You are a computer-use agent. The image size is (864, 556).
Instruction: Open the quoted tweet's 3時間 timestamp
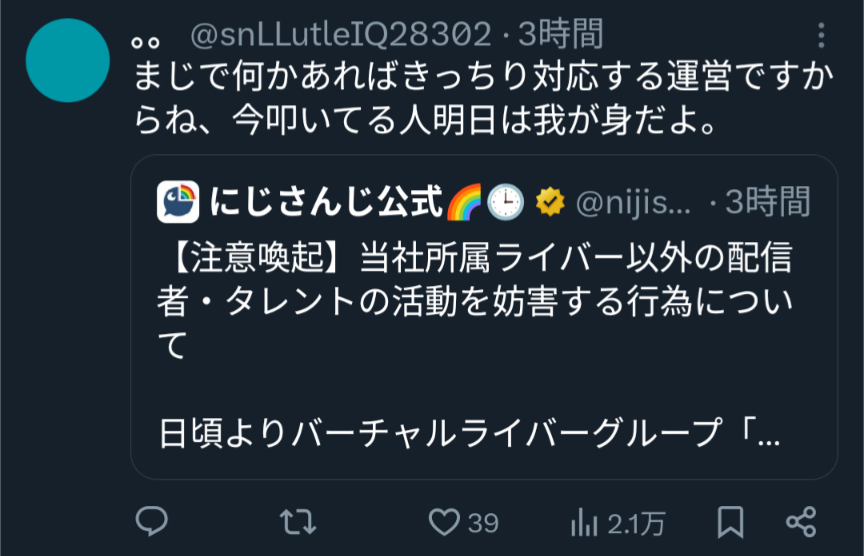point(768,202)
